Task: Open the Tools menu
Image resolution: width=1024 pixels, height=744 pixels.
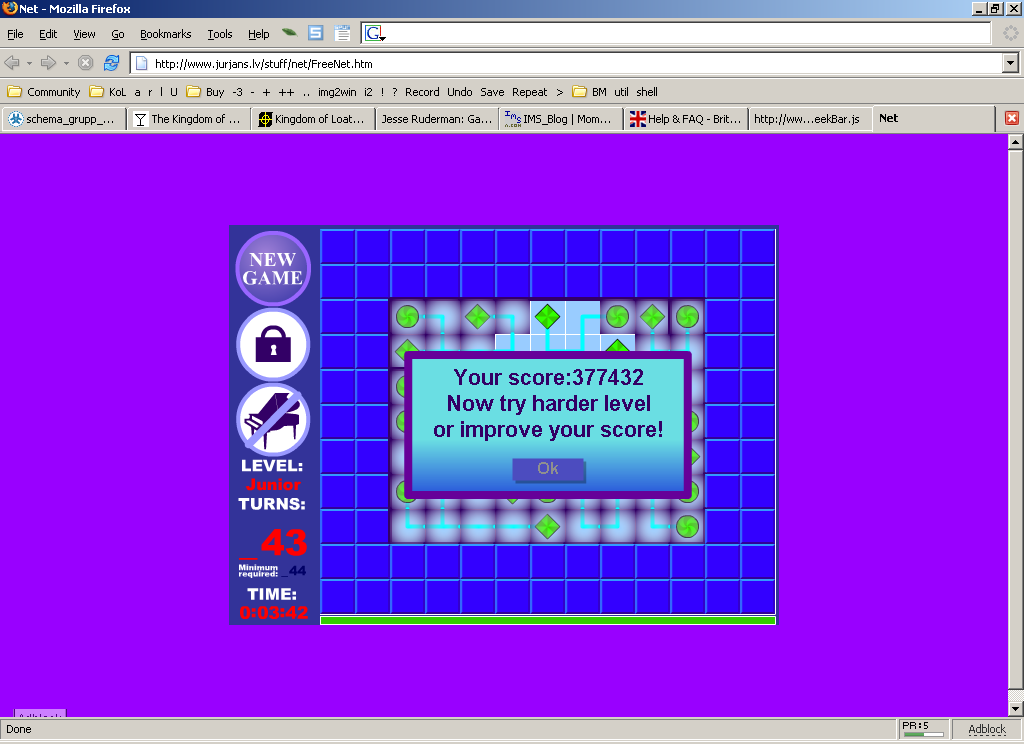Action: [x=220, y=34]
